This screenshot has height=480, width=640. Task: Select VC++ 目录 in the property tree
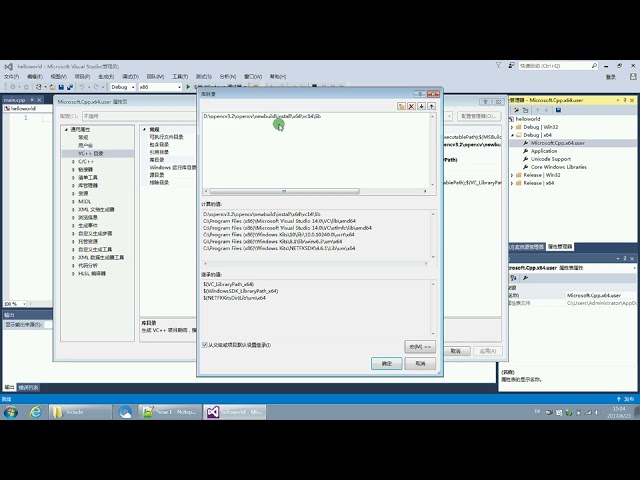[90, 153]
